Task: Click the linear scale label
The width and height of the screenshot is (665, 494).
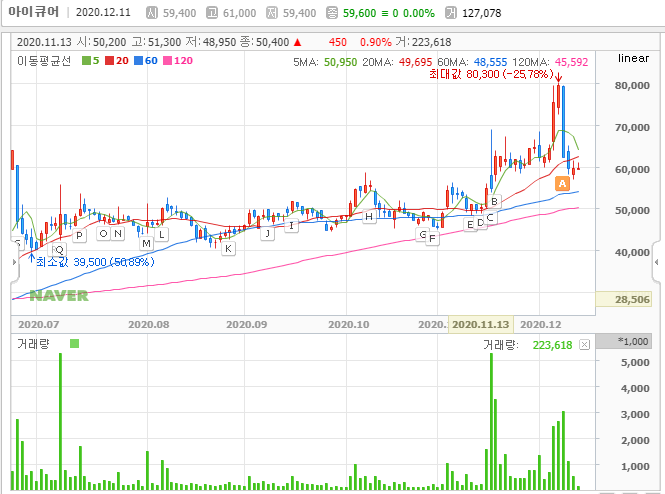Action: tap(633, 58)
